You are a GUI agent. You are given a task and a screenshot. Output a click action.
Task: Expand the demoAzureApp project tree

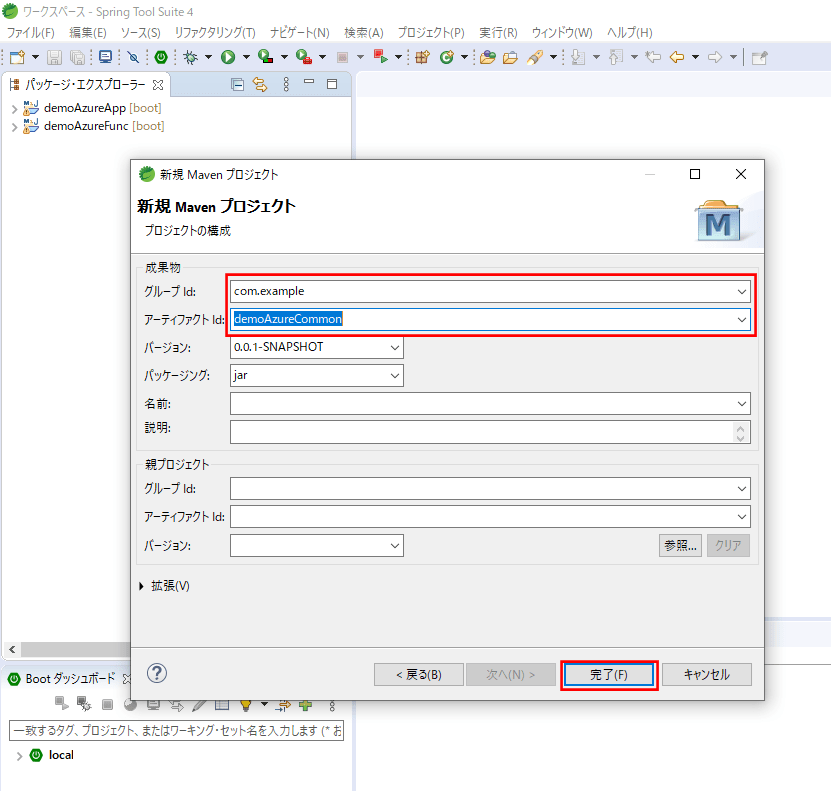(x=14, y=108)
